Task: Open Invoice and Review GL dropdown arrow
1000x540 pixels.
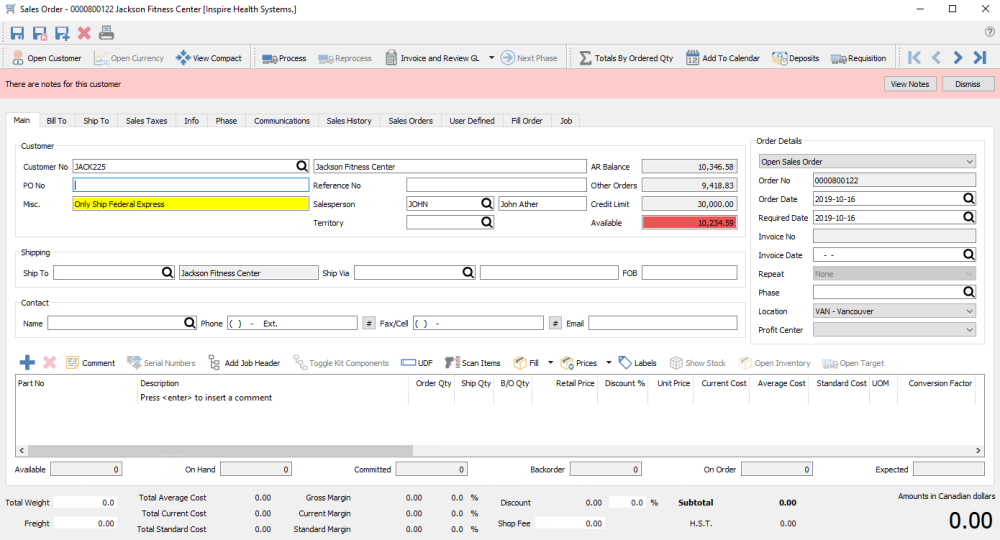Action: pyautogui.click(x=492, y=58)
